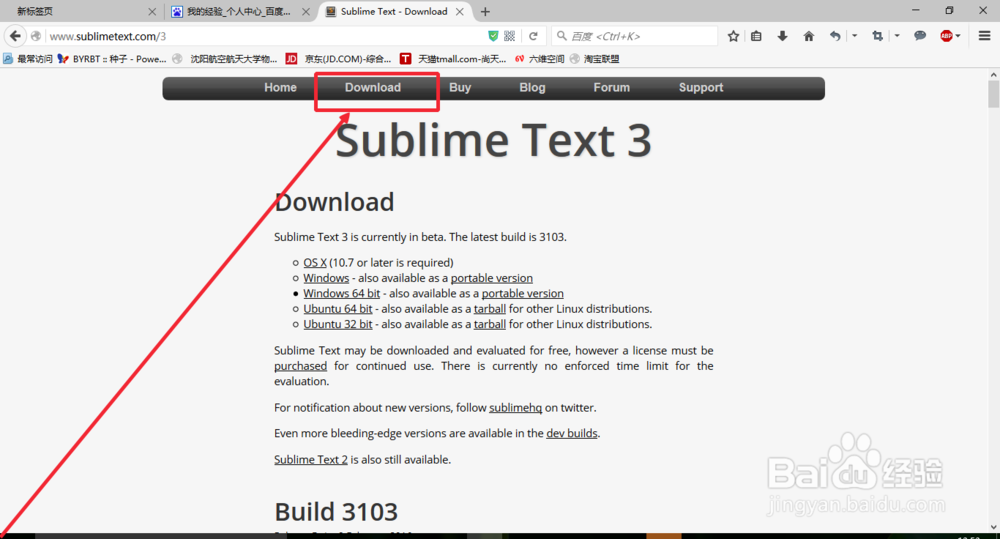The height and width of the screenshot is (539, 1000).
Task: Open the sublimehq twitter link
Action: [x=515, y=408]
